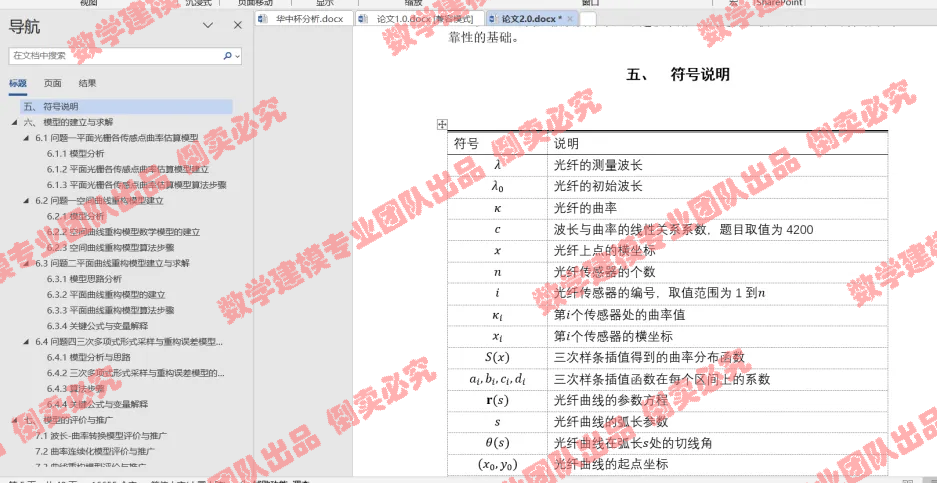Viewport: 937px width, 483px height.
Task: Click the 论文2.0.docx Word file icon
Action: pyautogui.click(x=492, y=18)
